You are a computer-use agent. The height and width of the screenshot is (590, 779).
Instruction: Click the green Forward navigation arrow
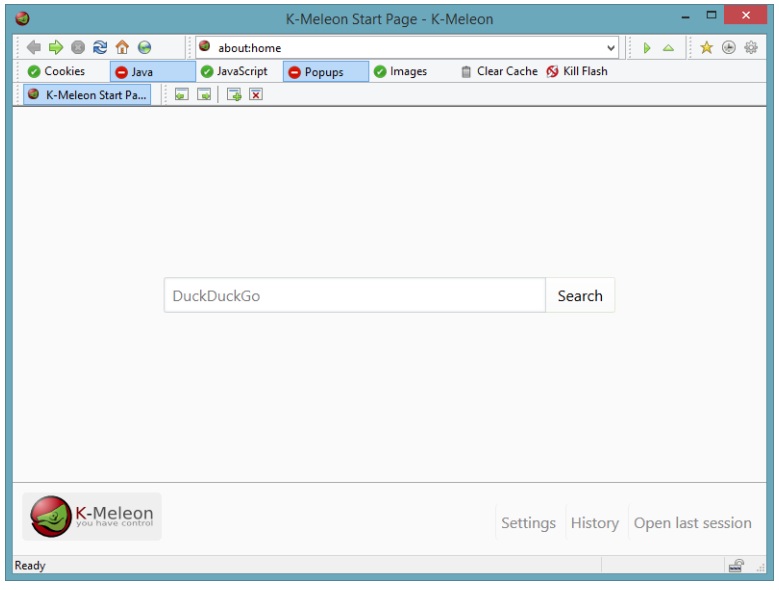click(56, 47)
